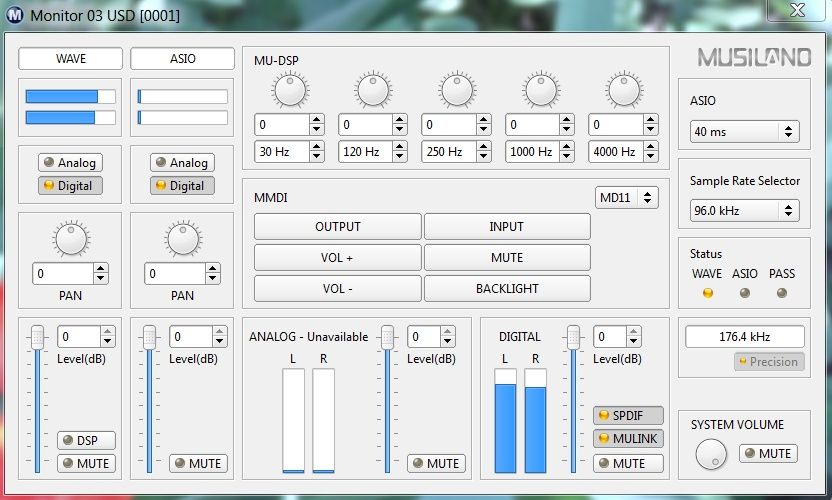This screenshot has width=832, height=500.
Task: Mute the DIGITAL output
Action: pyautogui.click(x=628, y=463)
